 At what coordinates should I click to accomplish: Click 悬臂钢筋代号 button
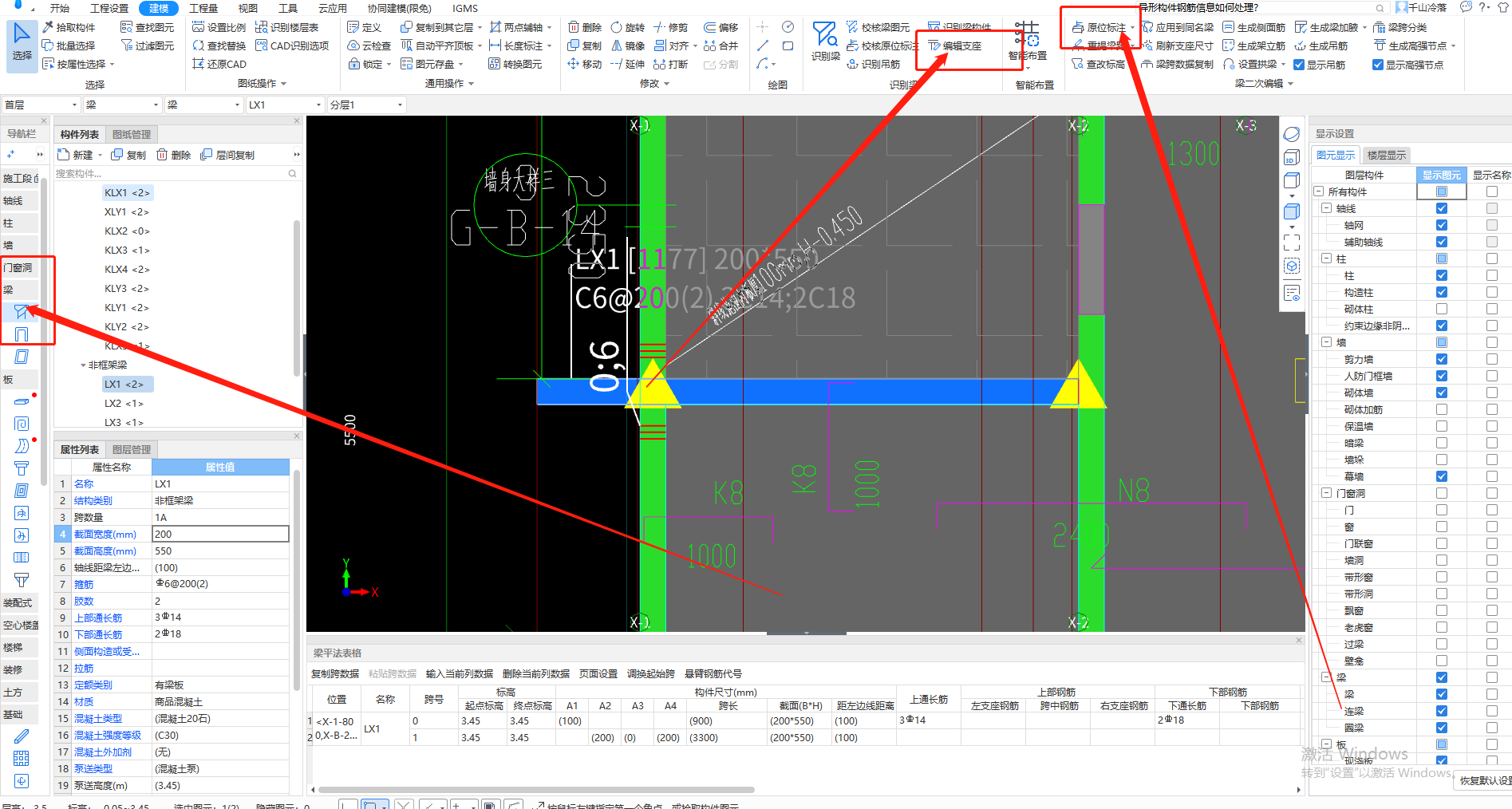(713, 673)
